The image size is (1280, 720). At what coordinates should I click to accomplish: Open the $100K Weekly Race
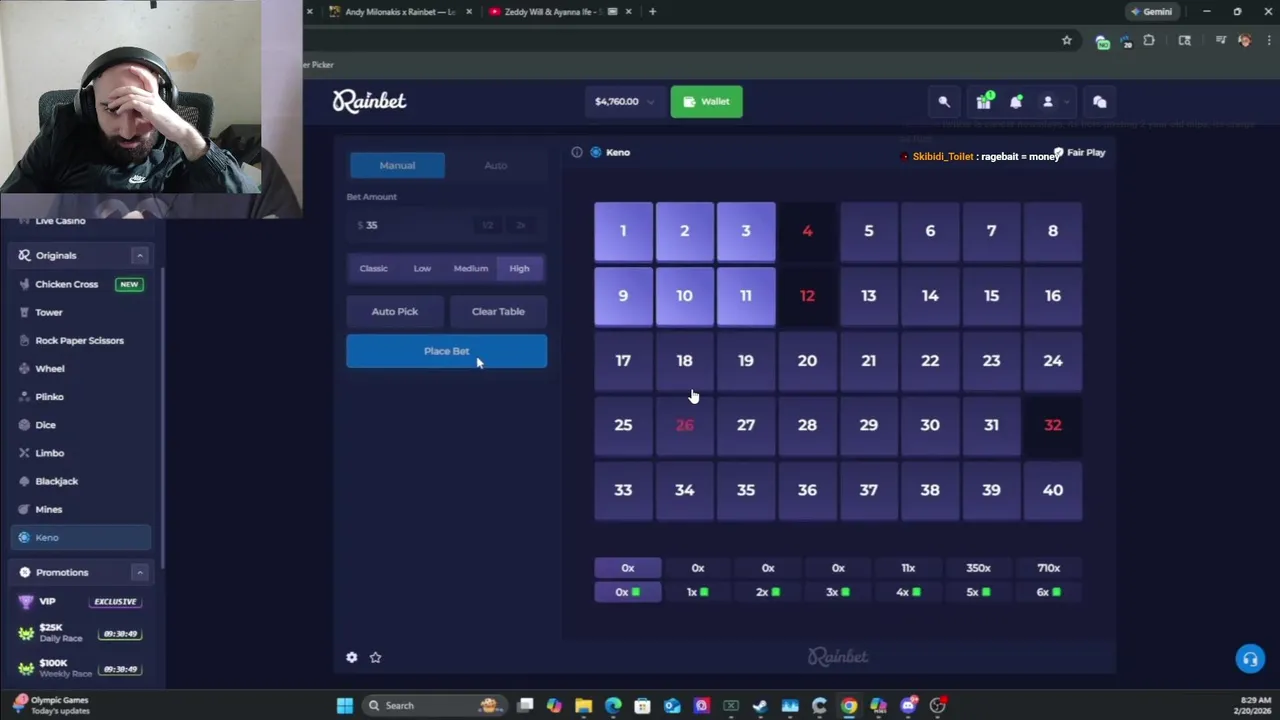point(80,667)
